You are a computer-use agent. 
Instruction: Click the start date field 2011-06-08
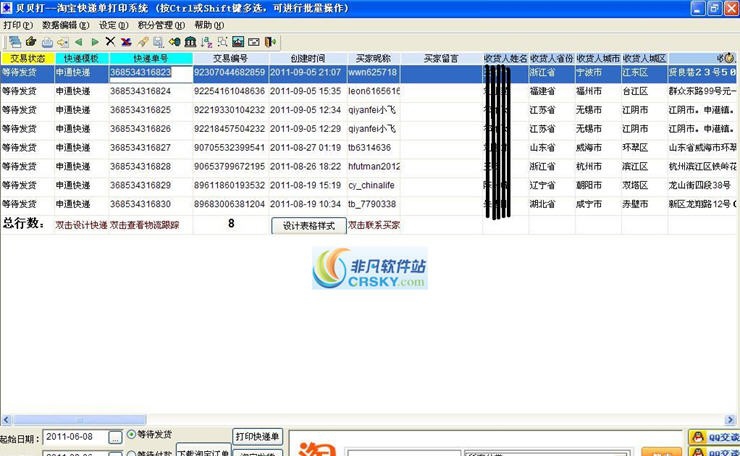76,437
